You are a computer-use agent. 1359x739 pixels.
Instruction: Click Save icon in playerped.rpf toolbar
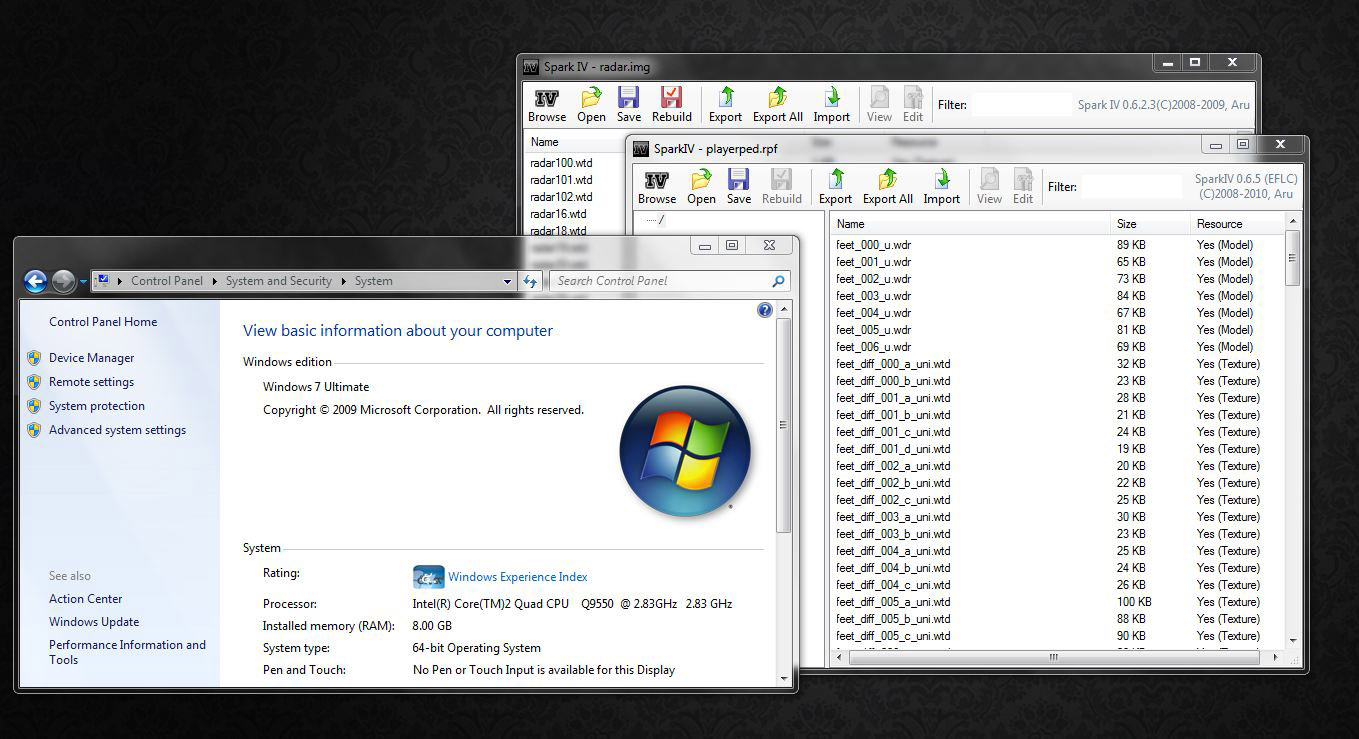click(739, 180)
